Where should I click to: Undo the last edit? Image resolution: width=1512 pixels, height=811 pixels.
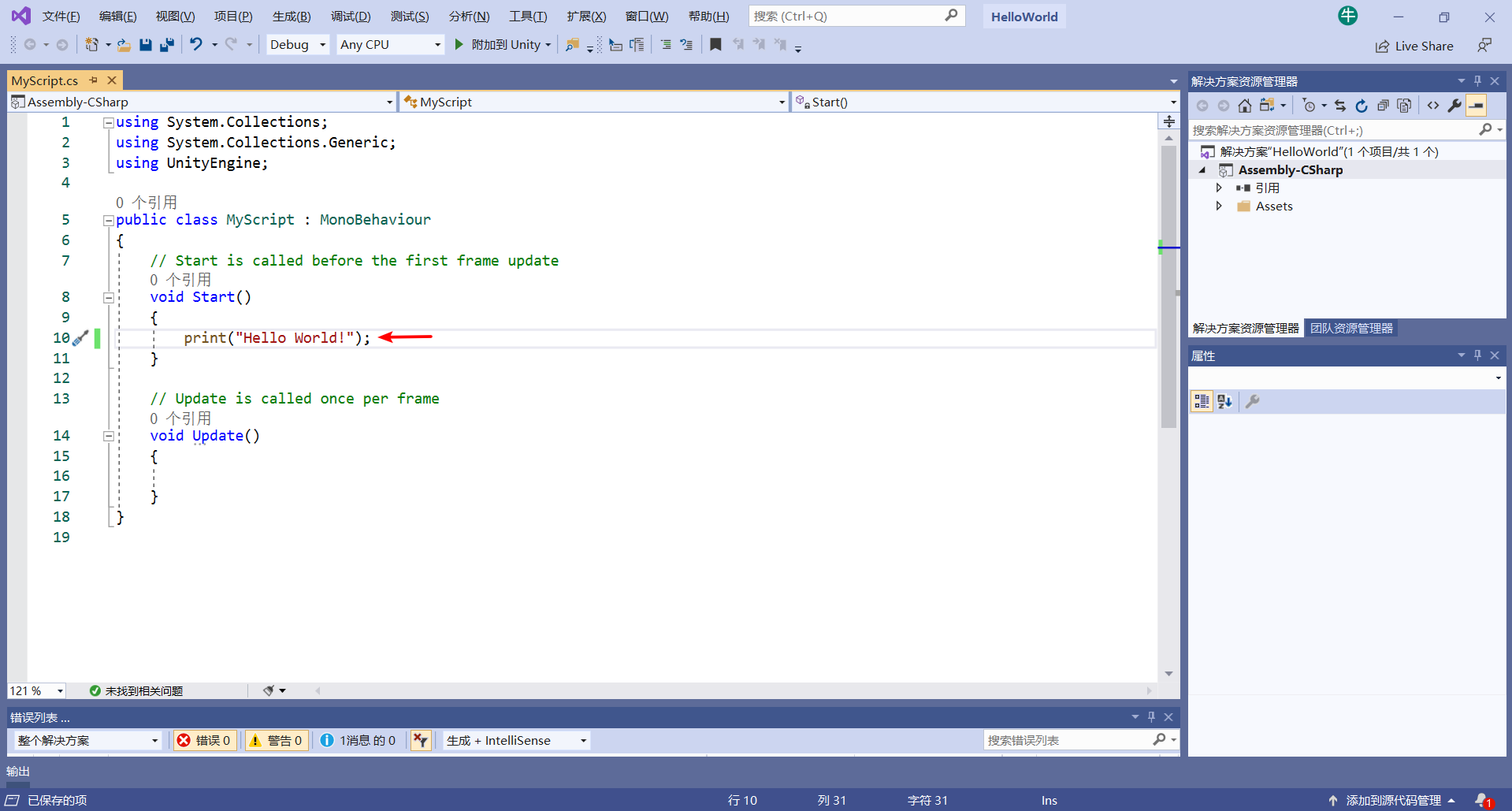pyautogui.click(x=196, y=45)
